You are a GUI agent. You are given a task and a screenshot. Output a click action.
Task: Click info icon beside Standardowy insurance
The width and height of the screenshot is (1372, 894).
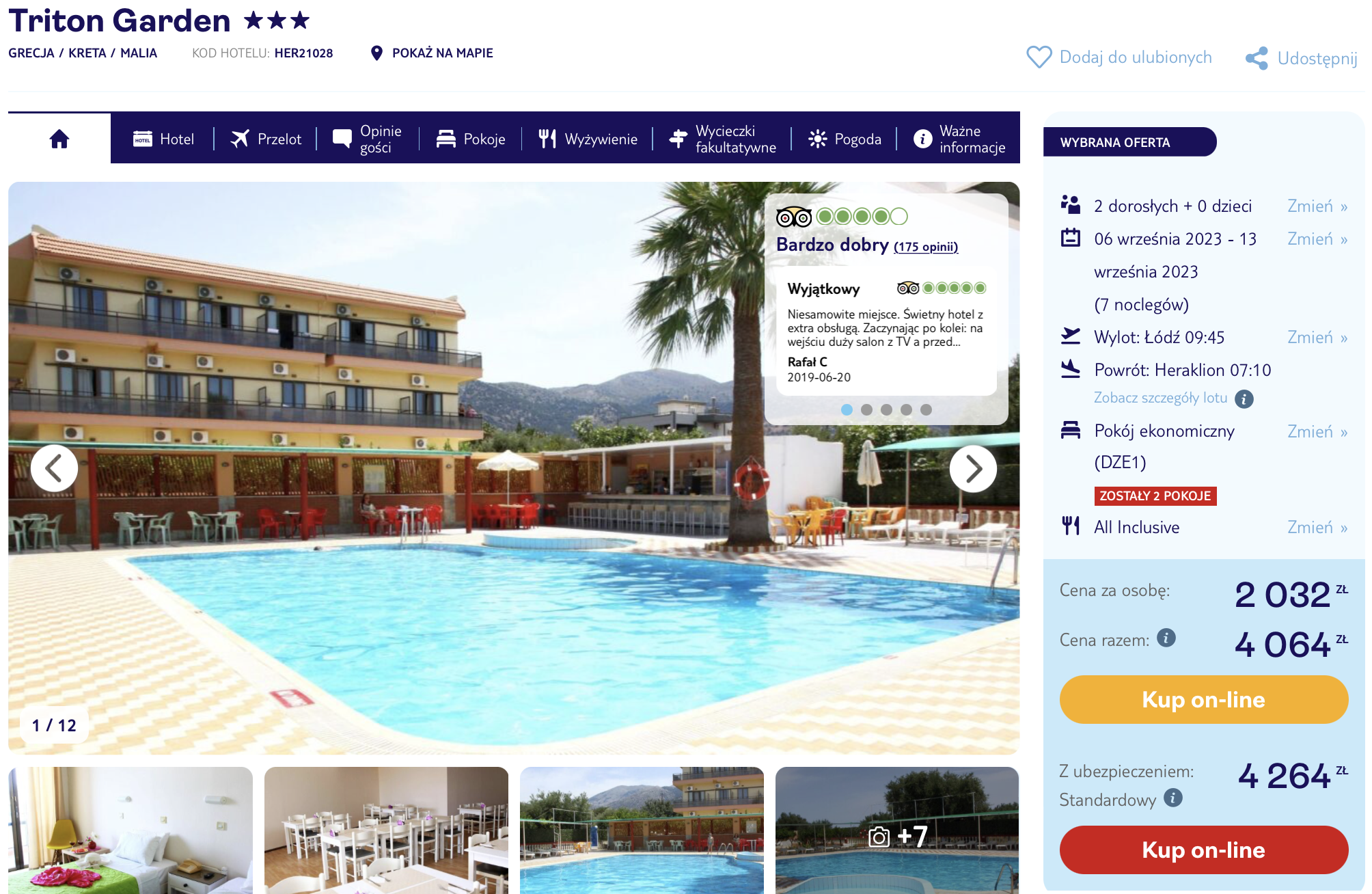point(1173,798)
